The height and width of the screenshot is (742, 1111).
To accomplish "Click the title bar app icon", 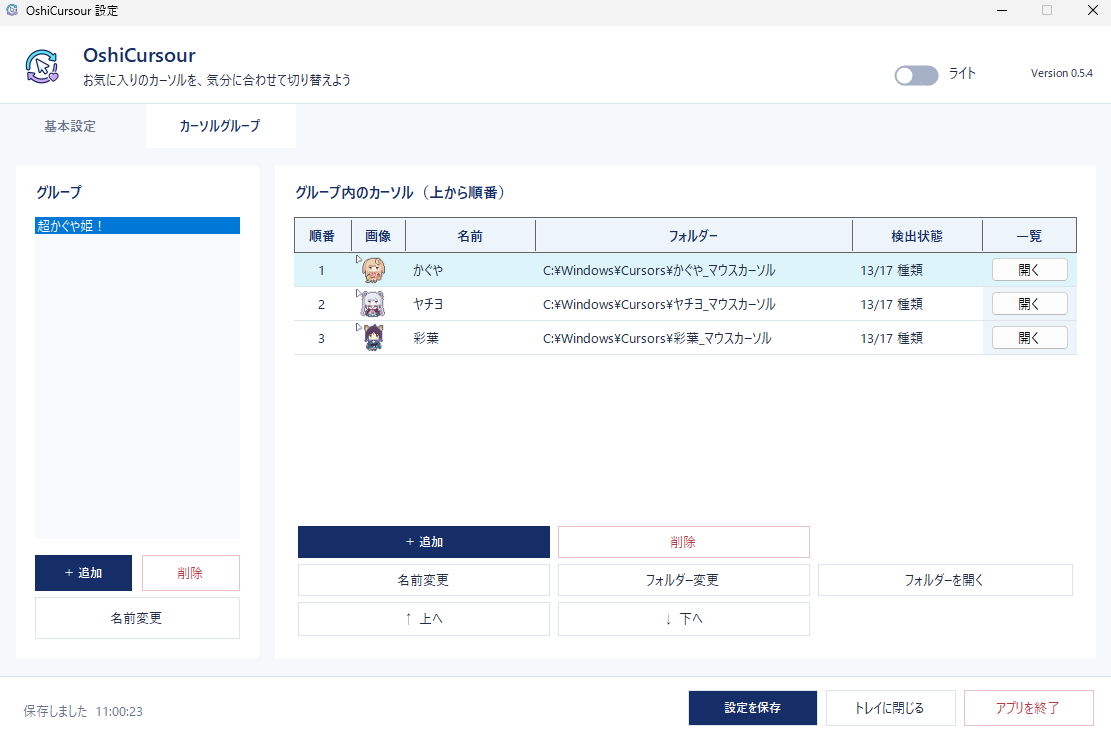I will [11, 10].
